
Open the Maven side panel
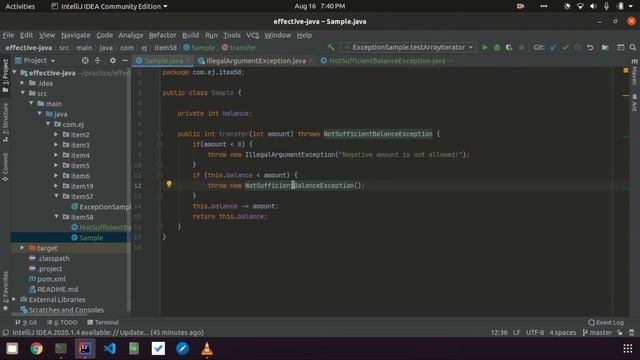tap(634, 73)
